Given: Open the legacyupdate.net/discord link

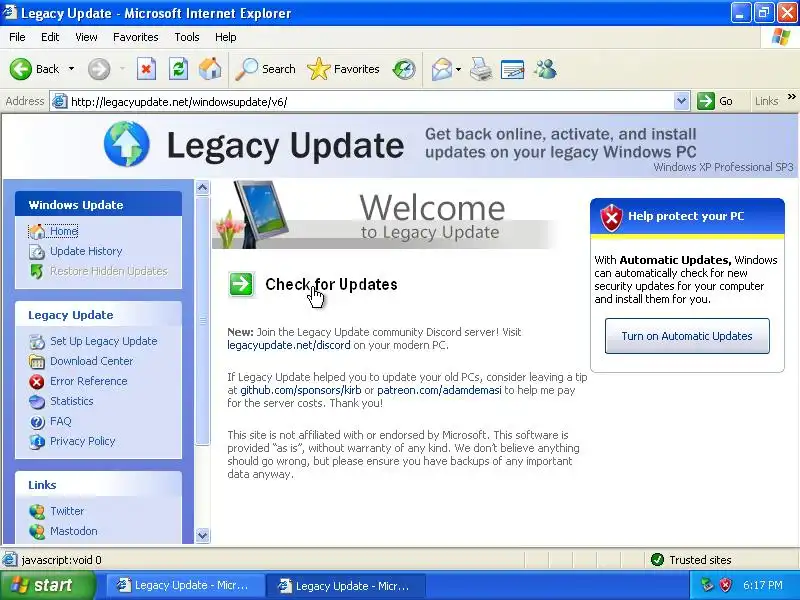Looking at the screenshot, I should pyautogui.click(x=289, y=345).
